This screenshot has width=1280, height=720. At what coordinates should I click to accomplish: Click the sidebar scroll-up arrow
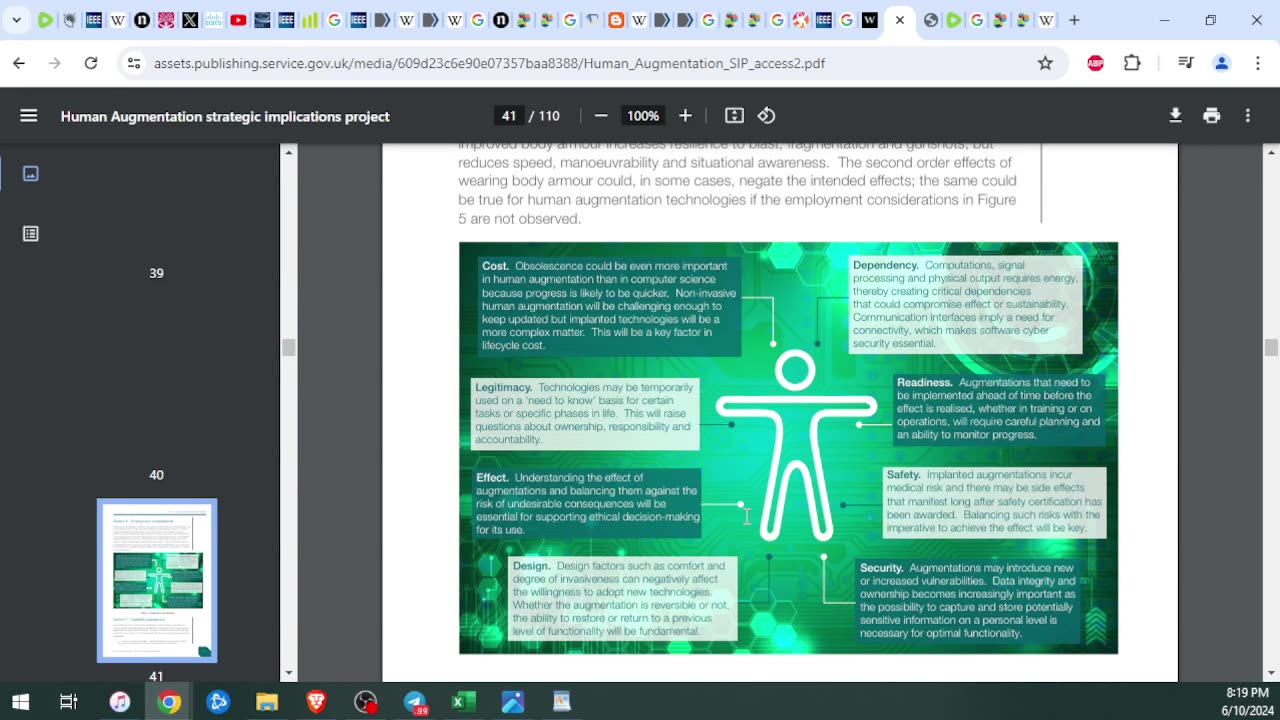[289, 152]
